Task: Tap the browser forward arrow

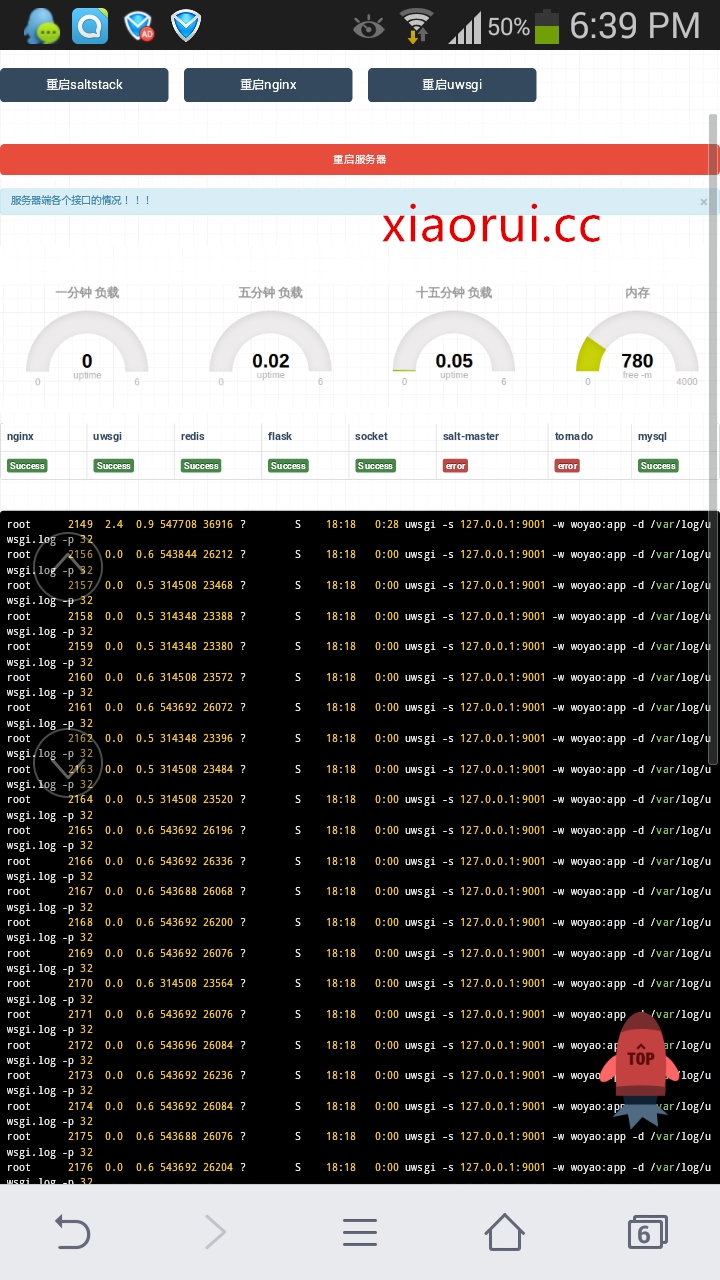Action: click(215, 1233)
